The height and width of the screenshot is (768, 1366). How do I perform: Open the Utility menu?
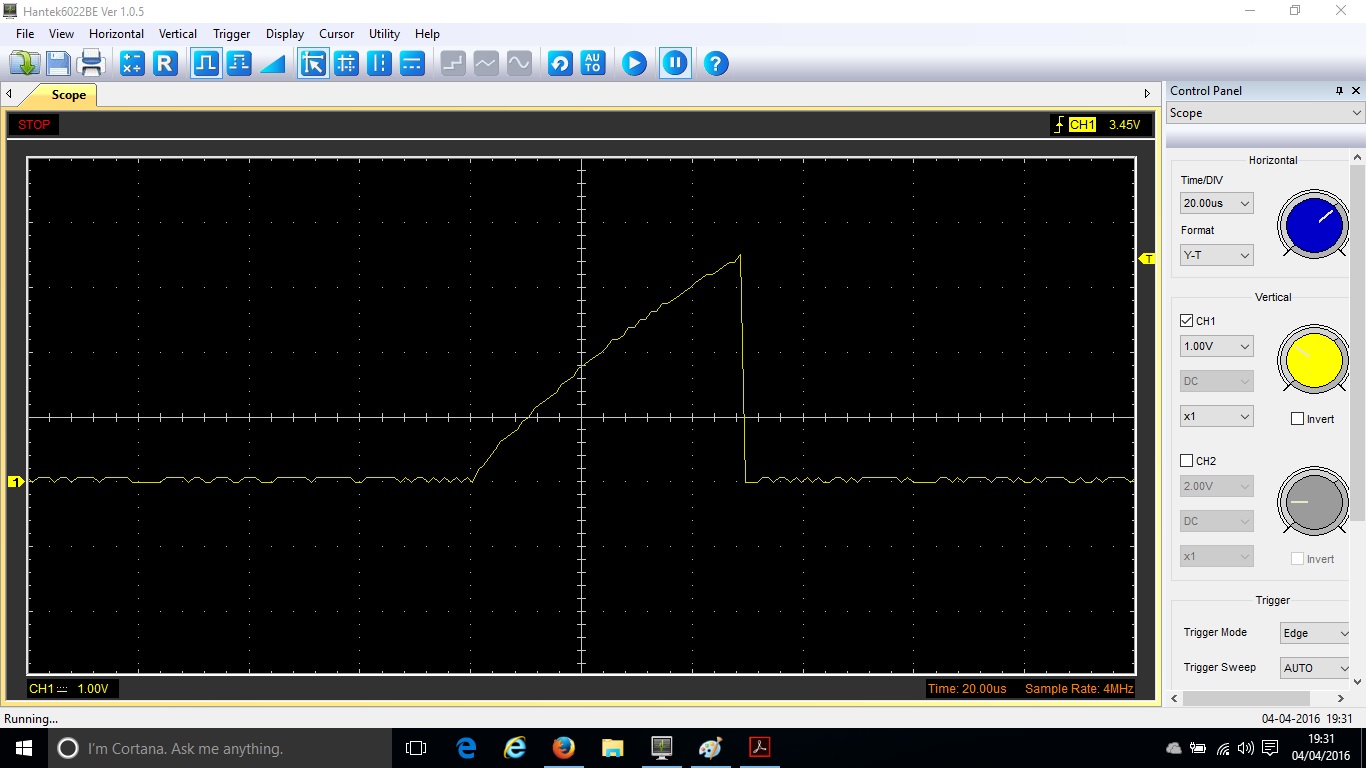tap(384, 34)
